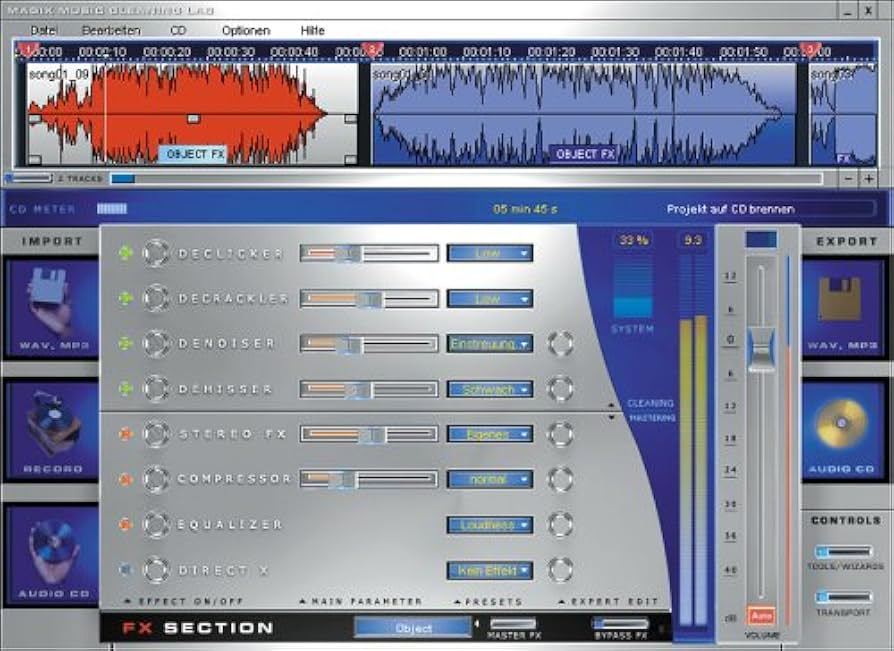Click the Equalizer round knob button

coord(155,524)
